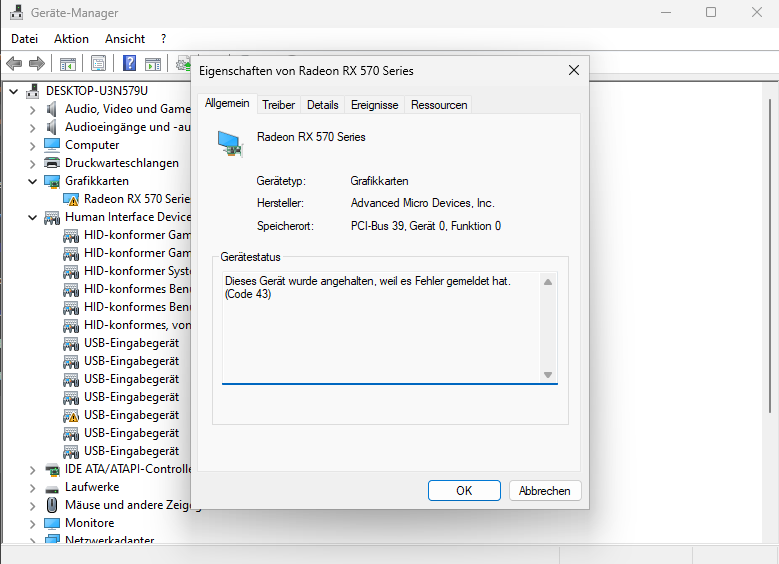The height and width of the screenshot is (564, 779).
Task: Expand the Laufwerke node
Action: pos(32,488)
